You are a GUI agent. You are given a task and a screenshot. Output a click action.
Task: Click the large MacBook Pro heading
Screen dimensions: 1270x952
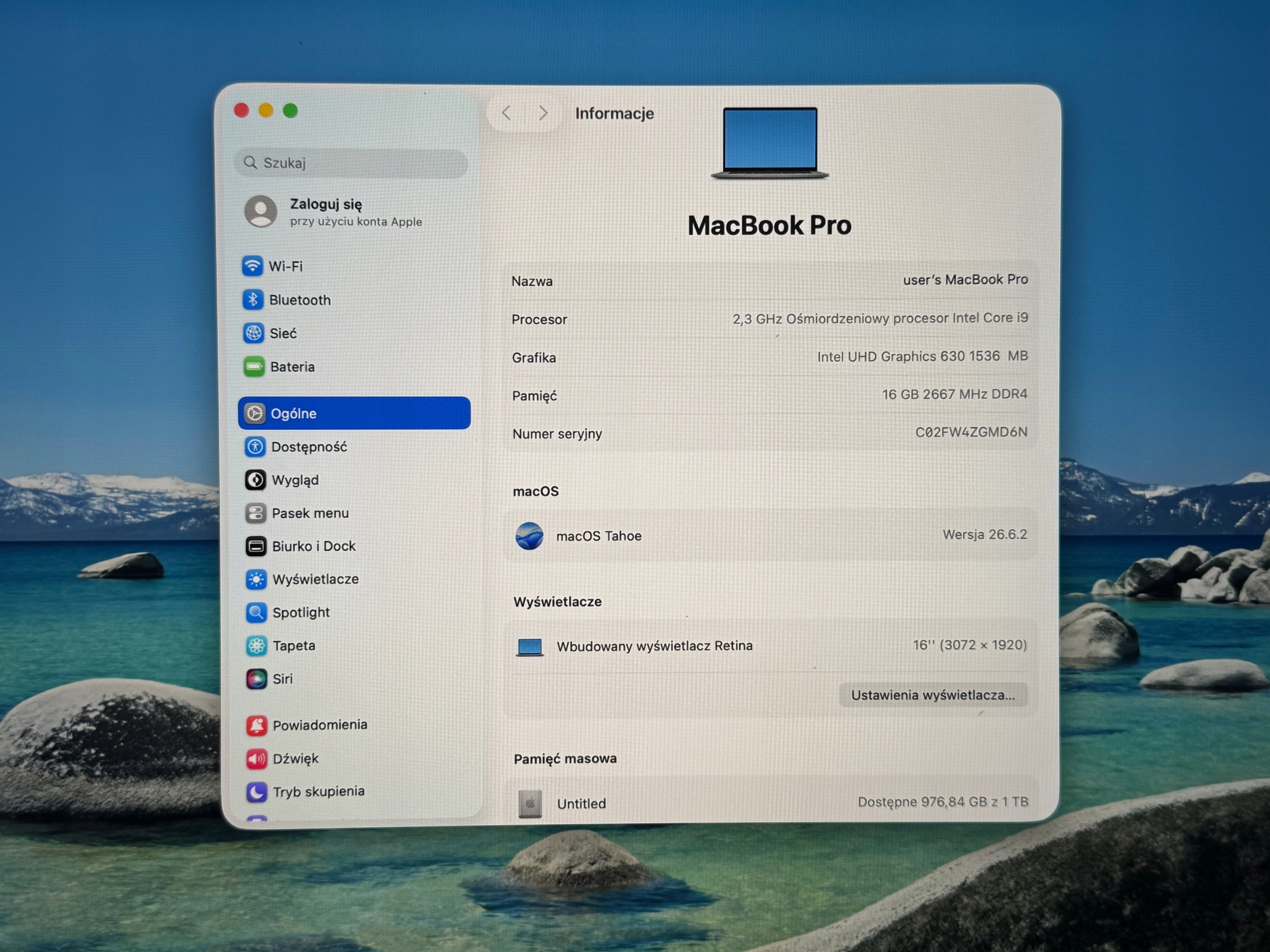pos(769,225)
